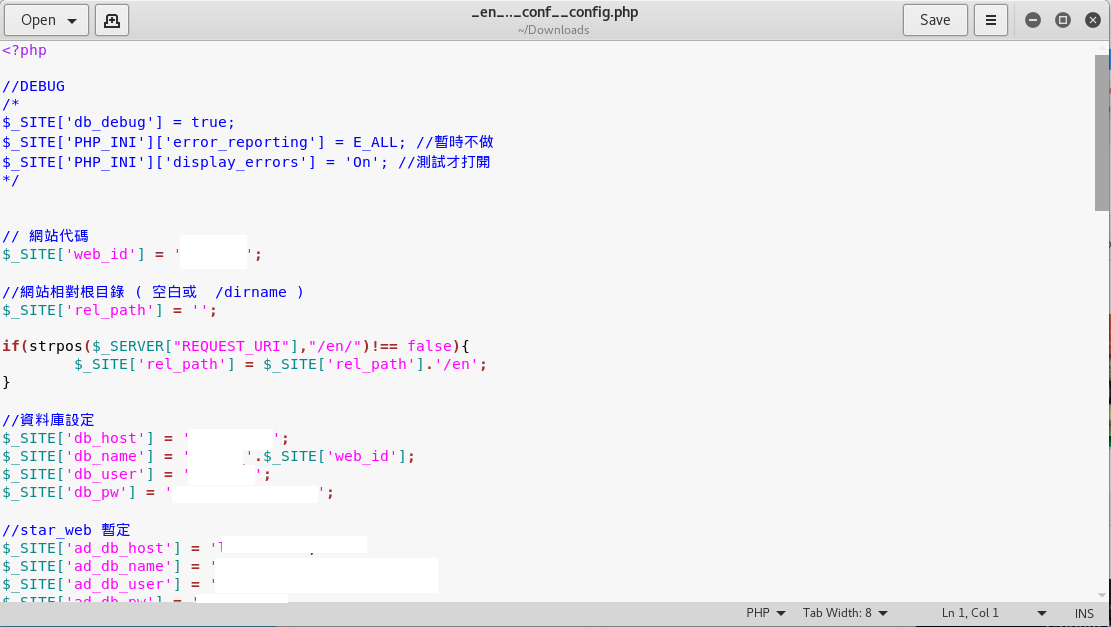Viewport: 1111px width, 627px height.
Task: Save the config.php file
Action: [x=935, y=20]
